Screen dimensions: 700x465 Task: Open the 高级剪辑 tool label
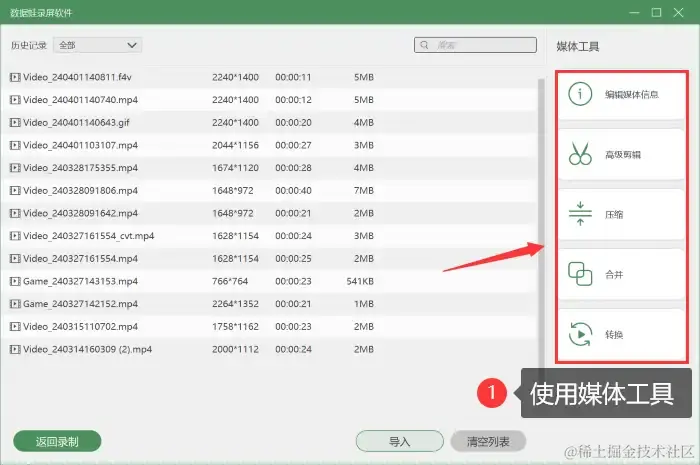pyautogui.click(x=623, y=154)
